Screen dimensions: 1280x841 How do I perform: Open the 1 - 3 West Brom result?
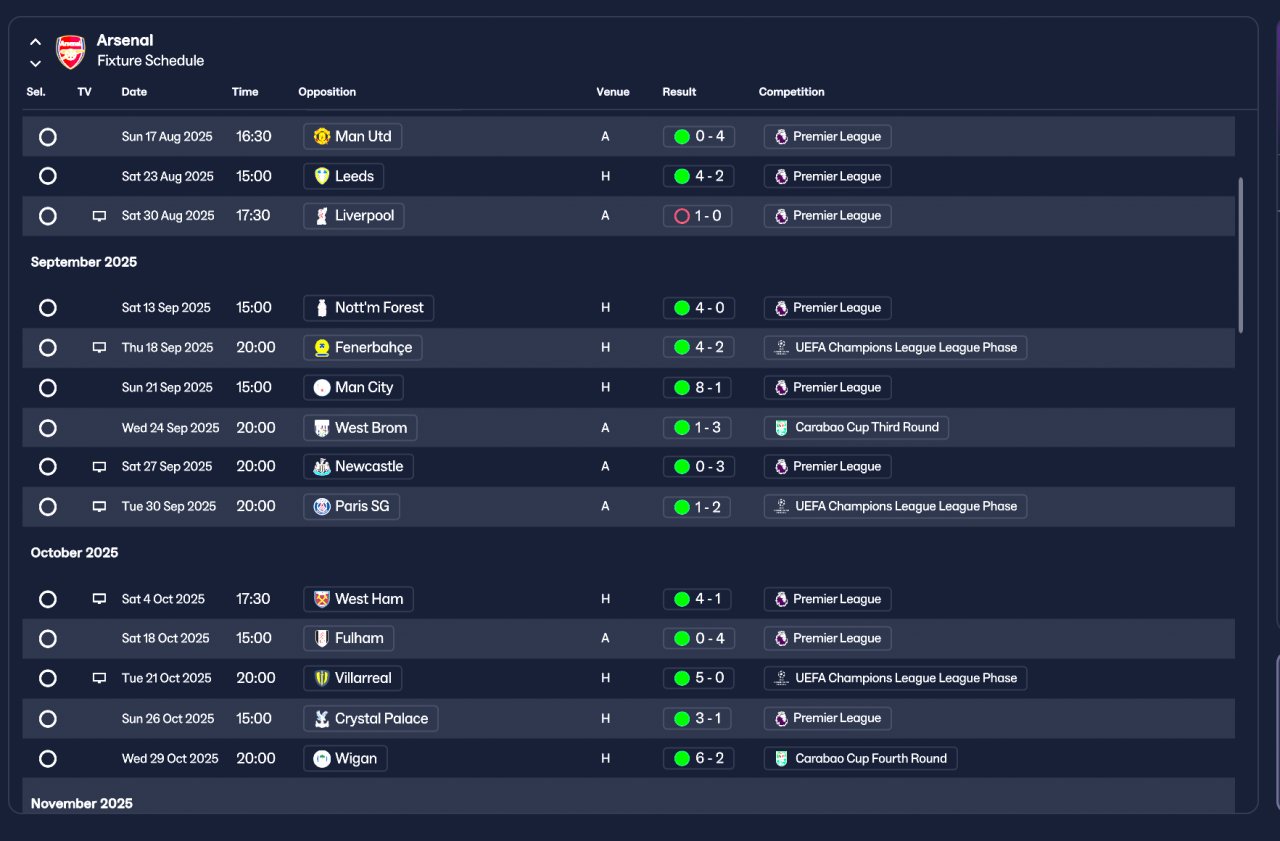click(698, 427)
